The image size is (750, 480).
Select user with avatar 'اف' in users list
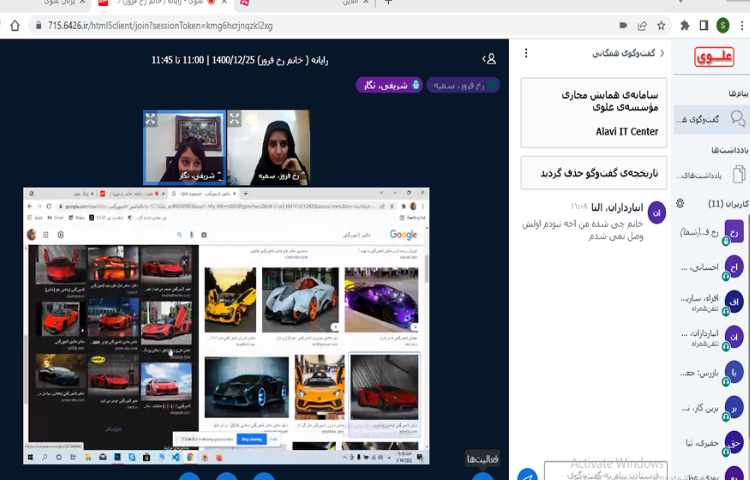[x=711, y=303]
